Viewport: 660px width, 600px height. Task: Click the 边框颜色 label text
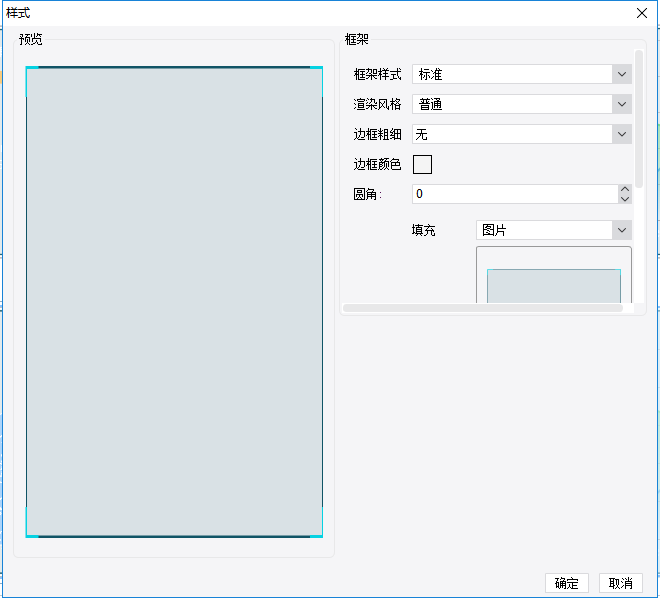tap(377, 164)
